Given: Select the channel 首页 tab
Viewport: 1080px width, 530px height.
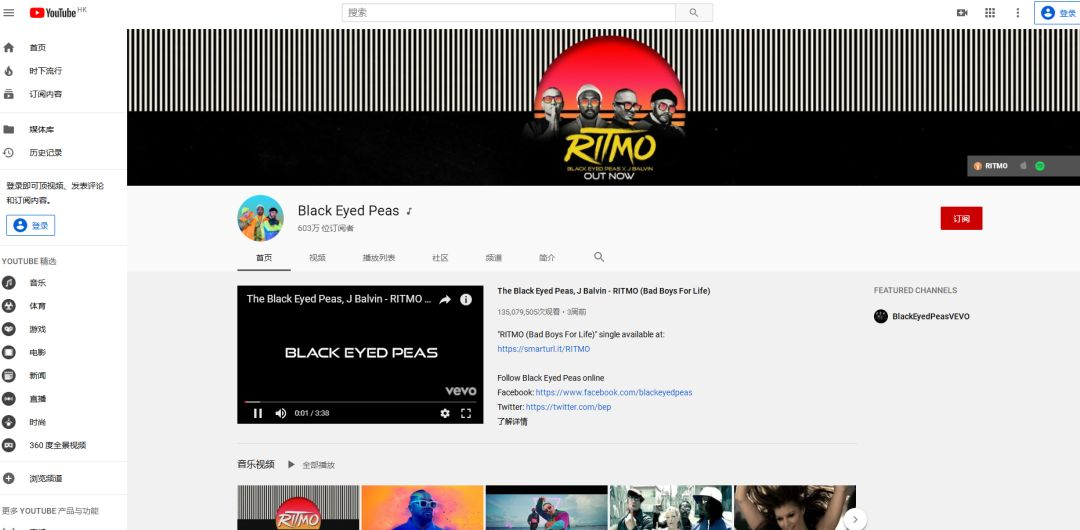Looking at the screenshot, I should [x=264, y=258].
